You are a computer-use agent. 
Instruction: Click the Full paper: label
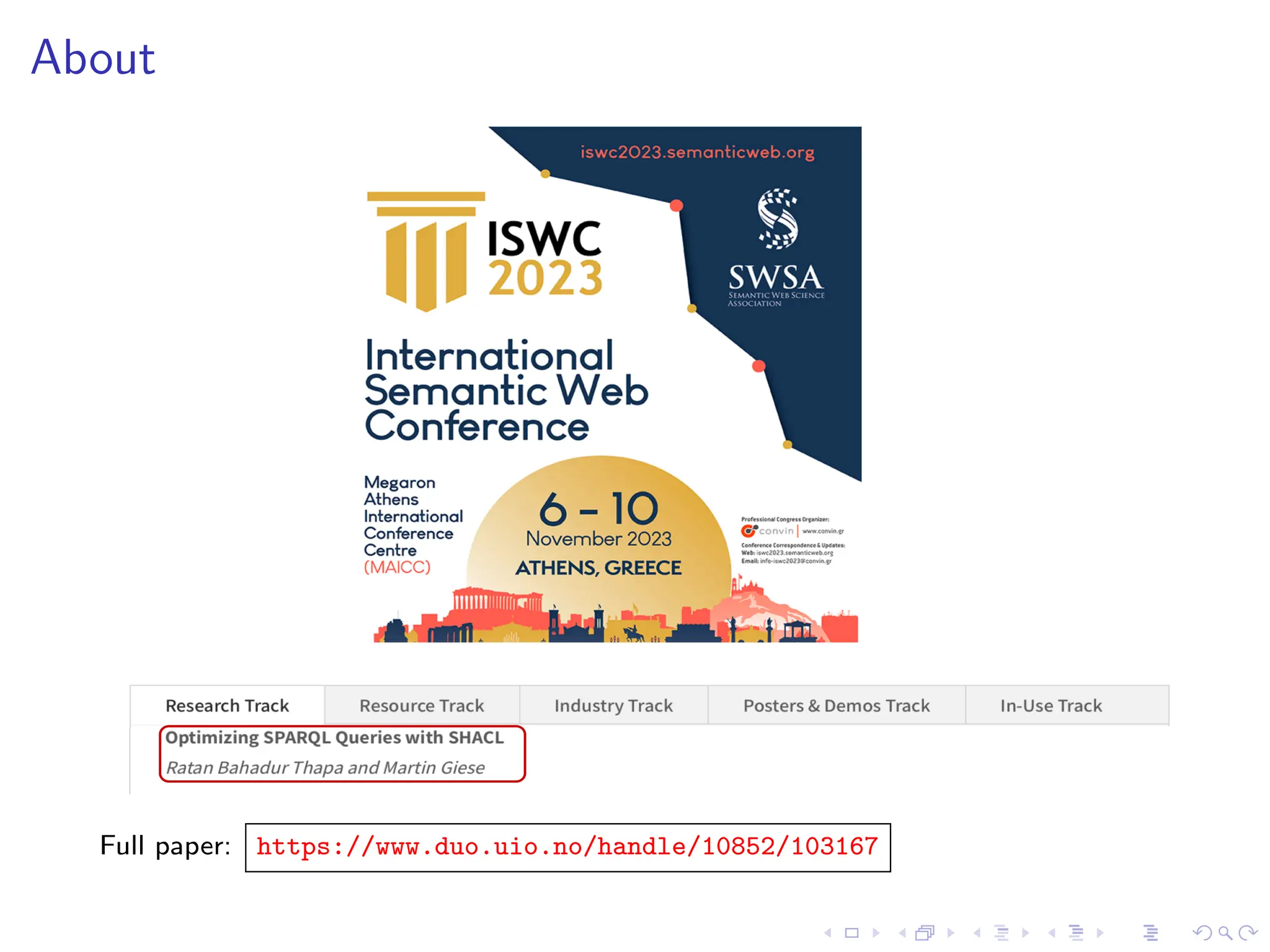coord(166,847)
